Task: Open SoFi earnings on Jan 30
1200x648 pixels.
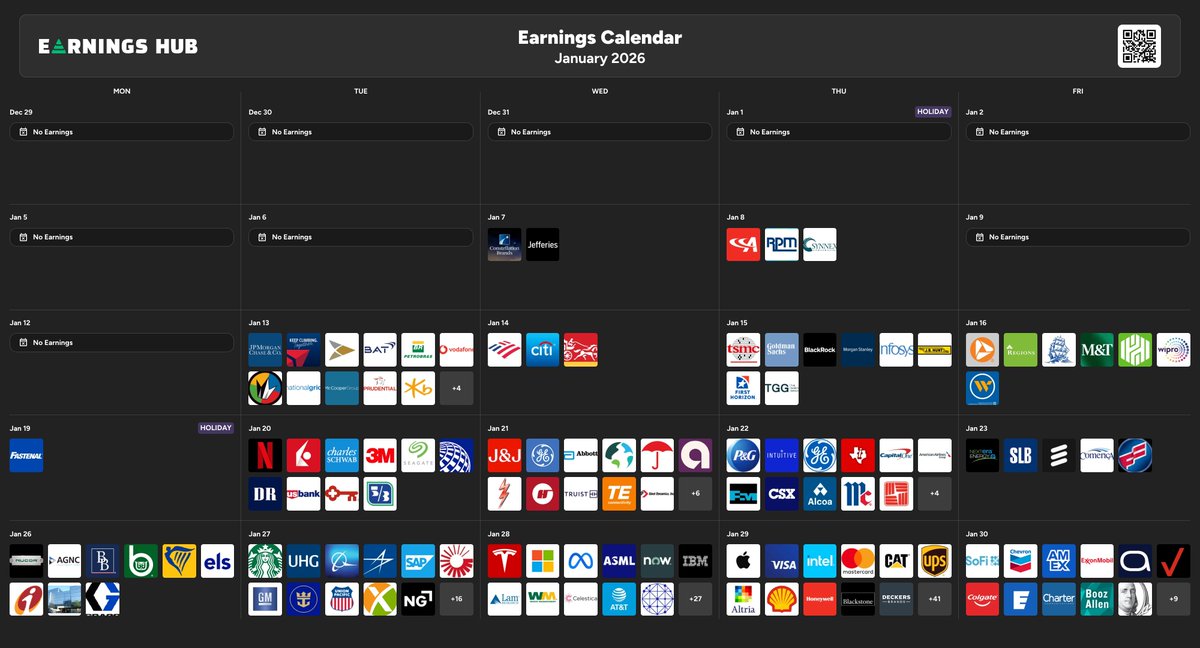Action: [983, 561]
